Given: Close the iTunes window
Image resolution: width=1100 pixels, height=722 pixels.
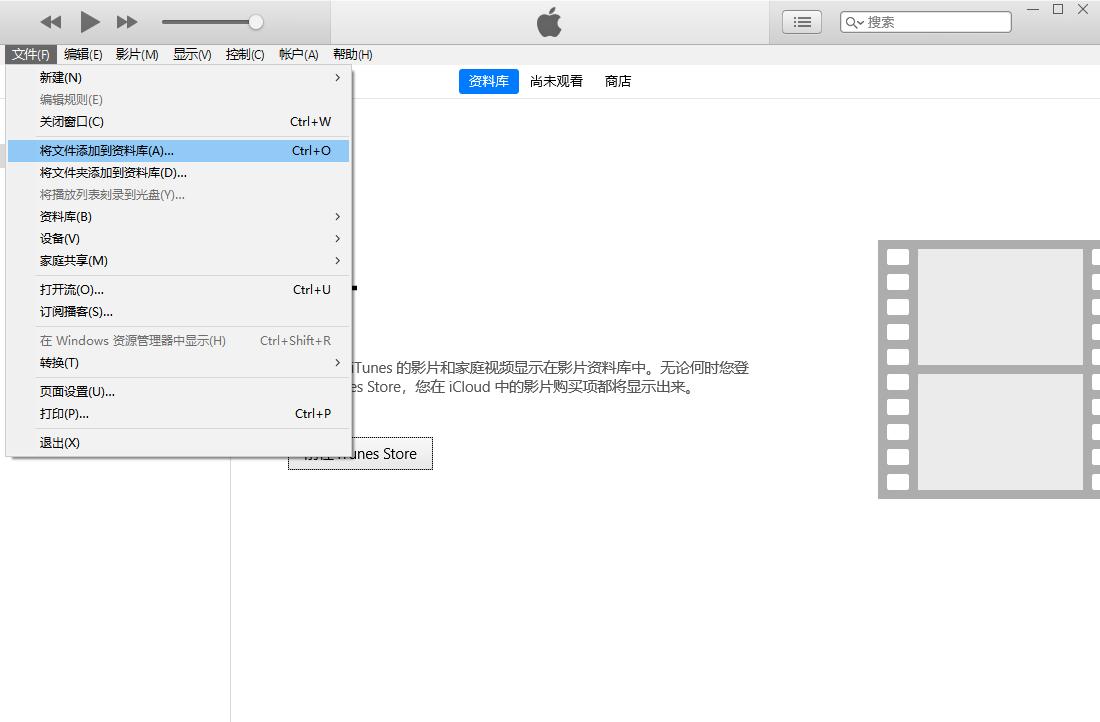Looking at the screenshot, I should pyautogui.click(x=1083, y=9).
